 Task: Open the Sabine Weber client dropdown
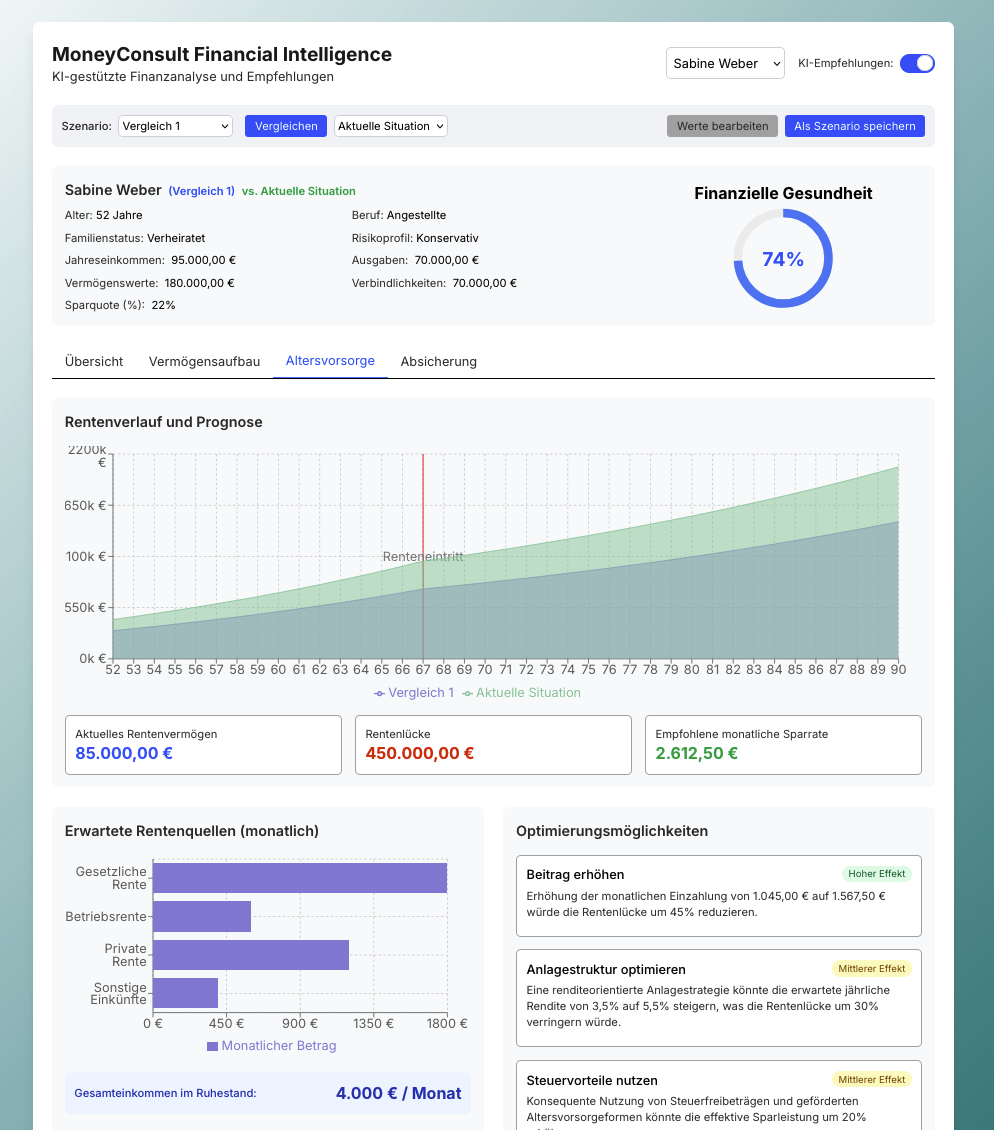[x=725, y=63]
